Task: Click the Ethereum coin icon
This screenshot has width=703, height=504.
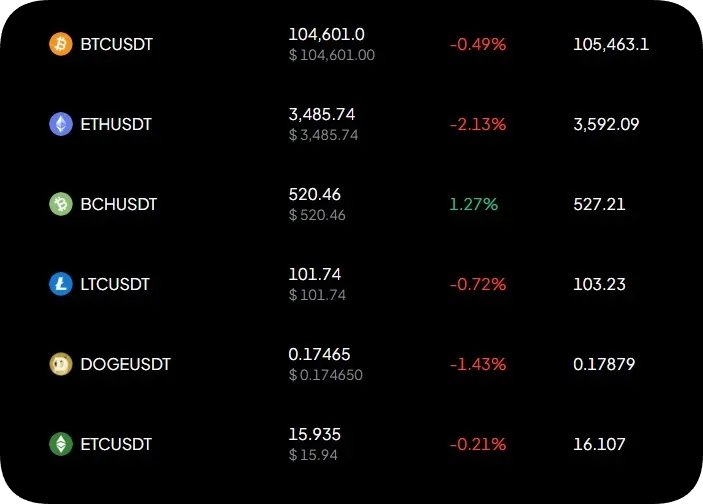Action: pyautogui.click(x=61, y=124)
